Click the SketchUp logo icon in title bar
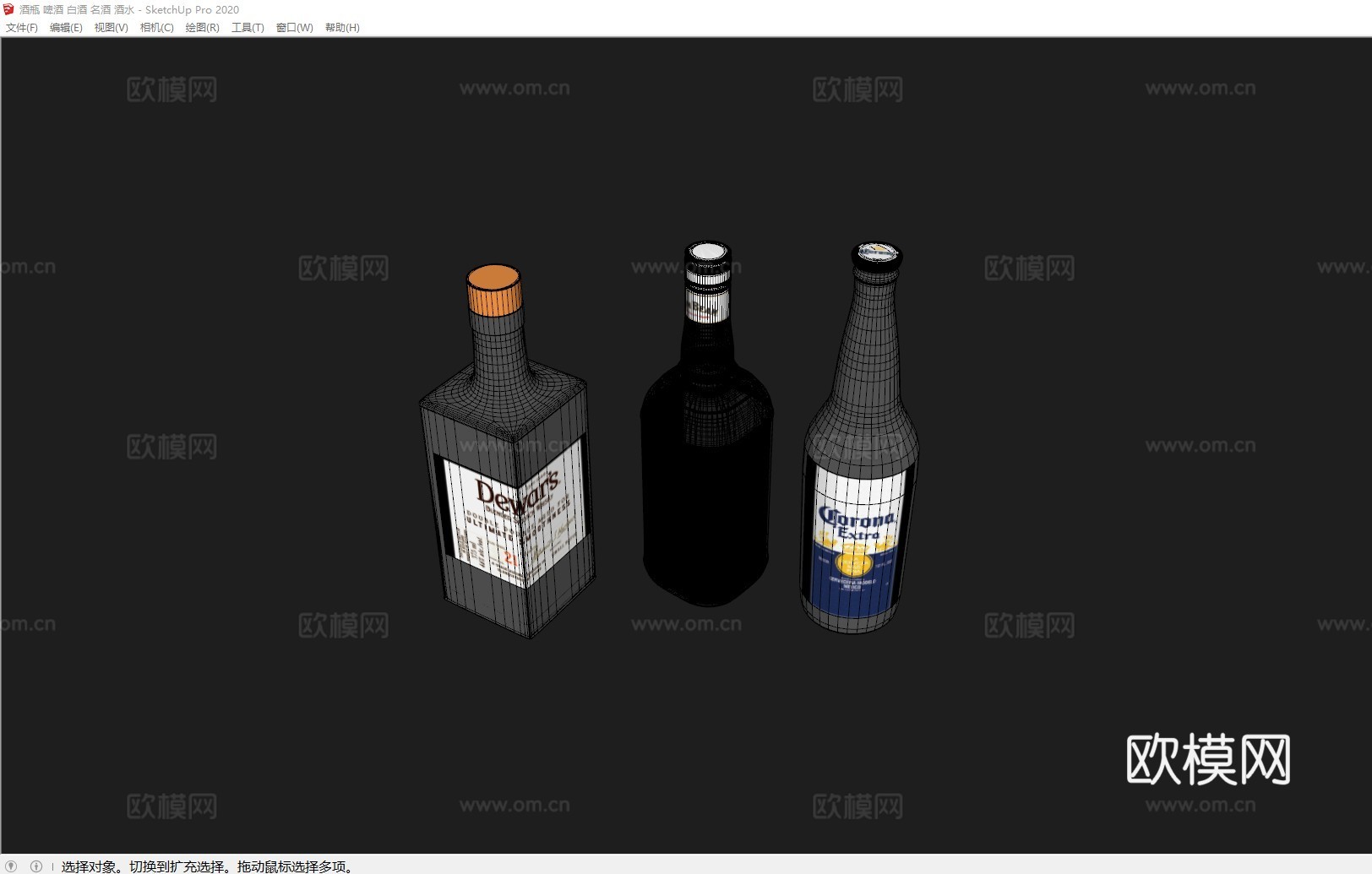This screenshot has width=1372, height=874. click(8, 9)
